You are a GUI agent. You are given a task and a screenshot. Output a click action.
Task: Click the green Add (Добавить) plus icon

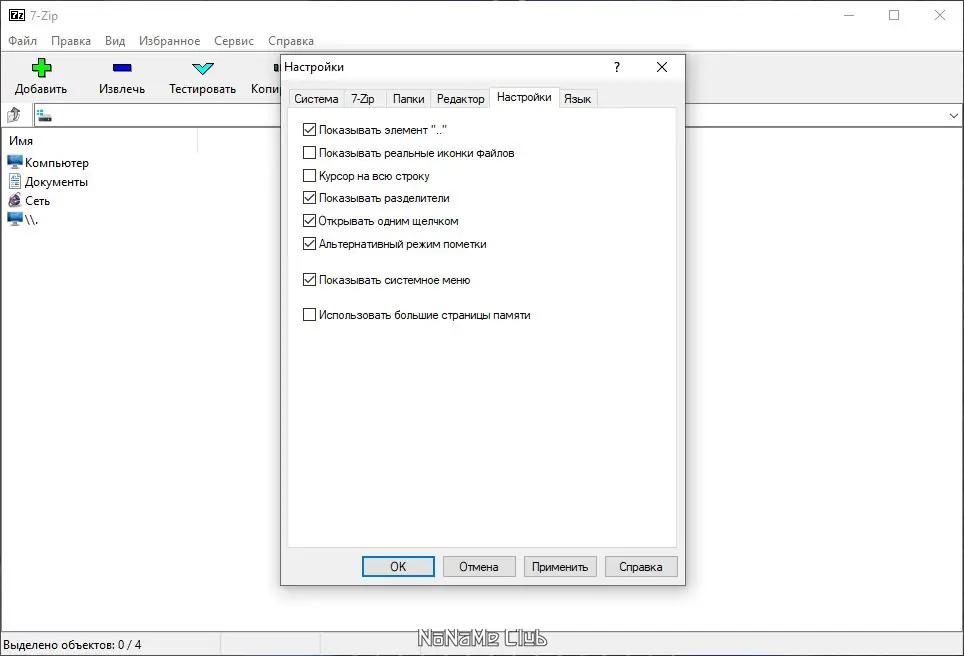[41, 68]
